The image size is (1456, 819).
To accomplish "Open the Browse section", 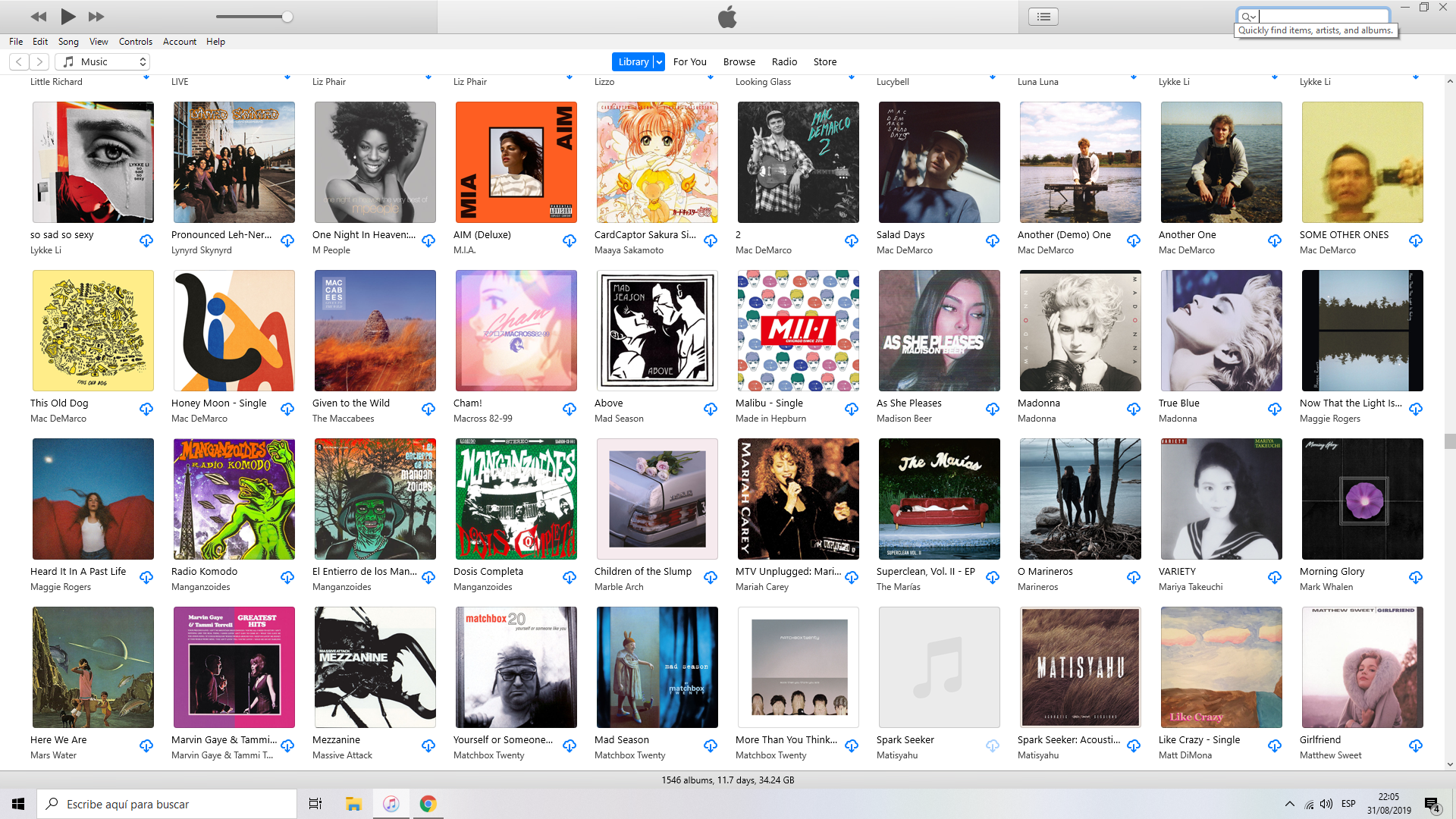I will click(x=739, y=61).
